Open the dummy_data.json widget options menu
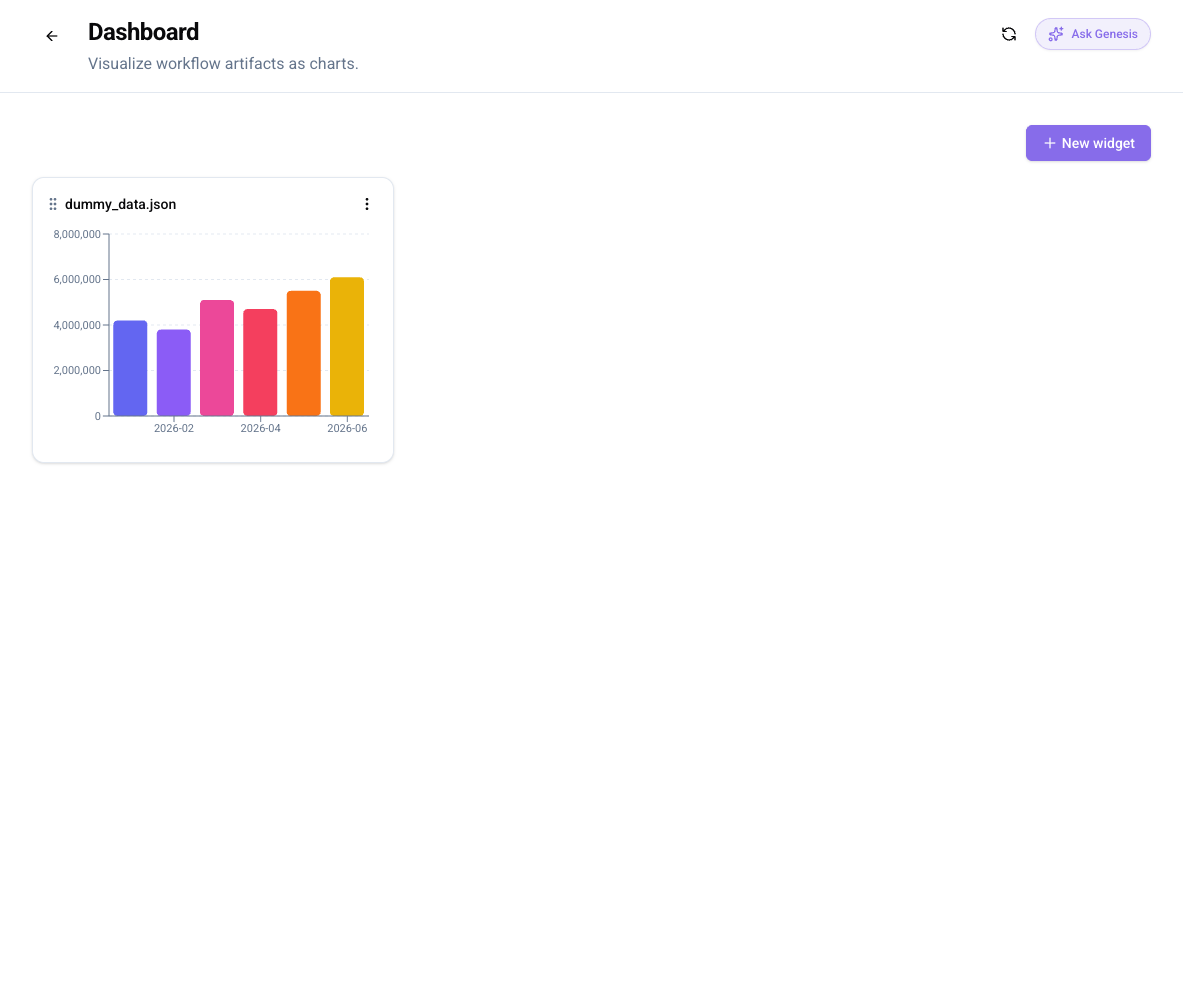The width and height of the screenshot is (1184, 1000). click(x=367, y=204)
